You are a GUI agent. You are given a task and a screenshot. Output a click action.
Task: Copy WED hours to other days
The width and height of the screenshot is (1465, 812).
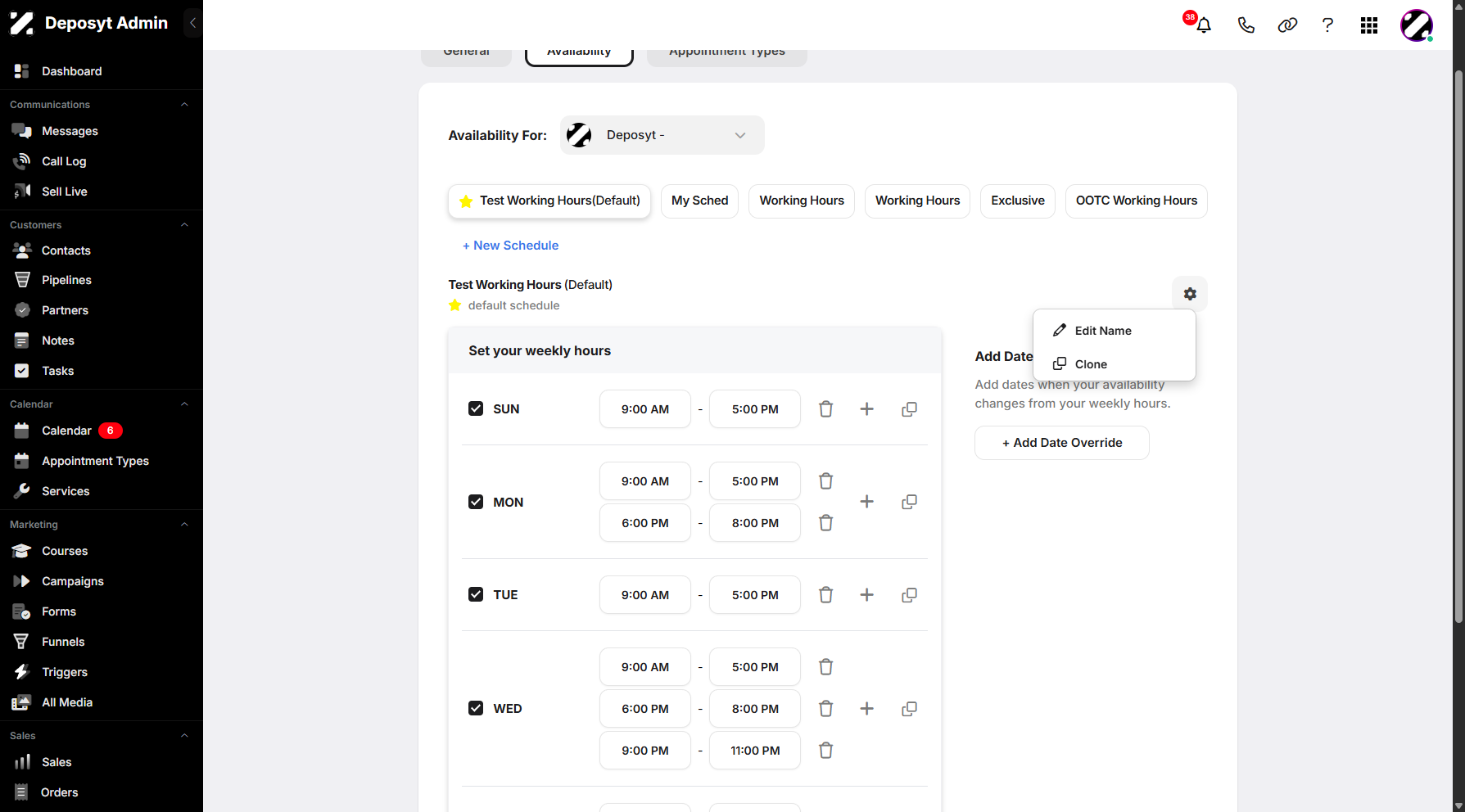tap(909, 709)
